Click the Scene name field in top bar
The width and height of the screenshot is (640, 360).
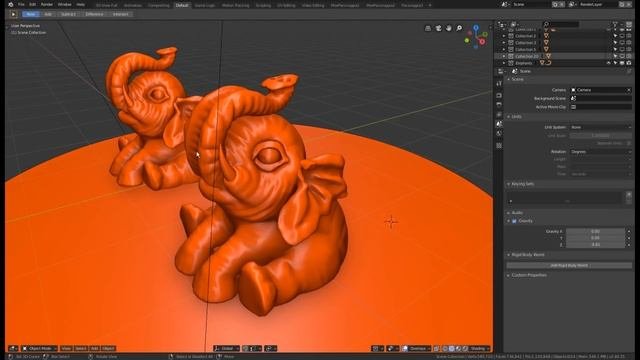click(531, 4)
